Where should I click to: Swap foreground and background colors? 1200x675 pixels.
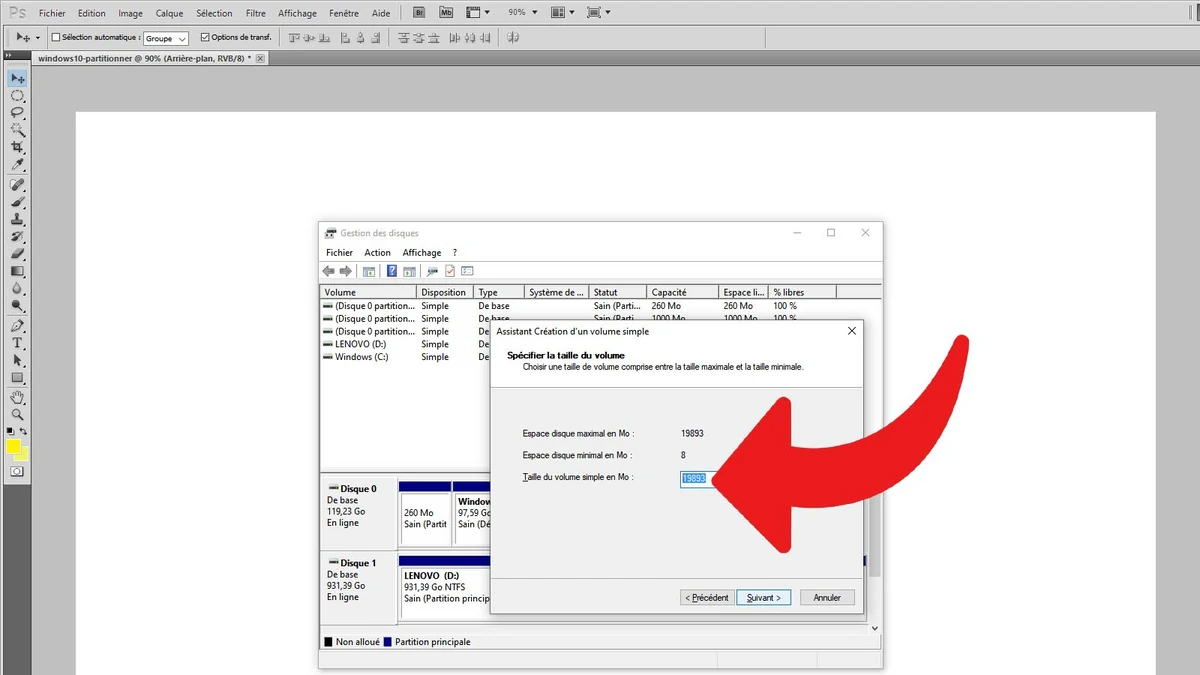(x=25, y=431)
